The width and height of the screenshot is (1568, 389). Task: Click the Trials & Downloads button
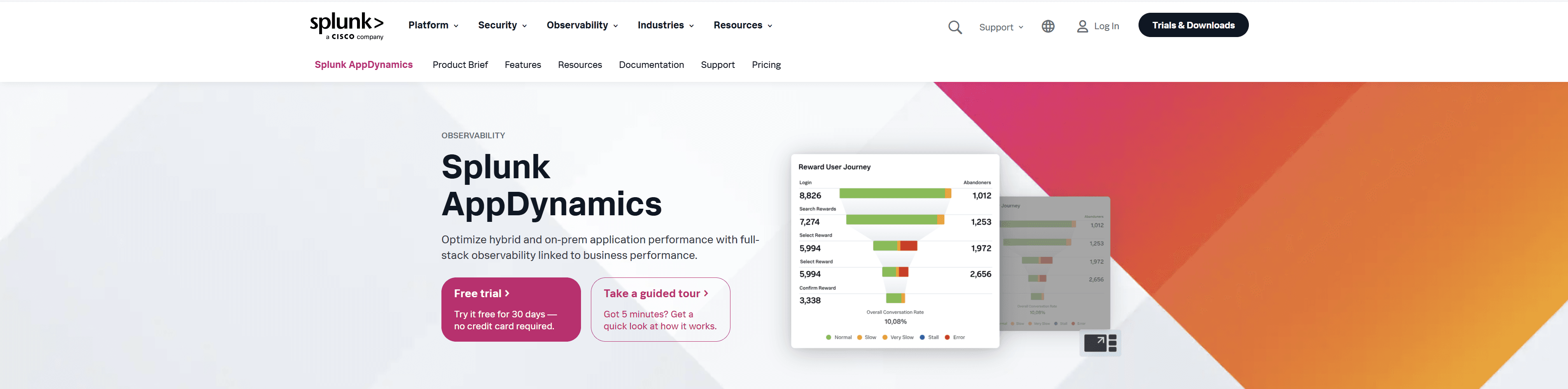tap(1193, 25)
